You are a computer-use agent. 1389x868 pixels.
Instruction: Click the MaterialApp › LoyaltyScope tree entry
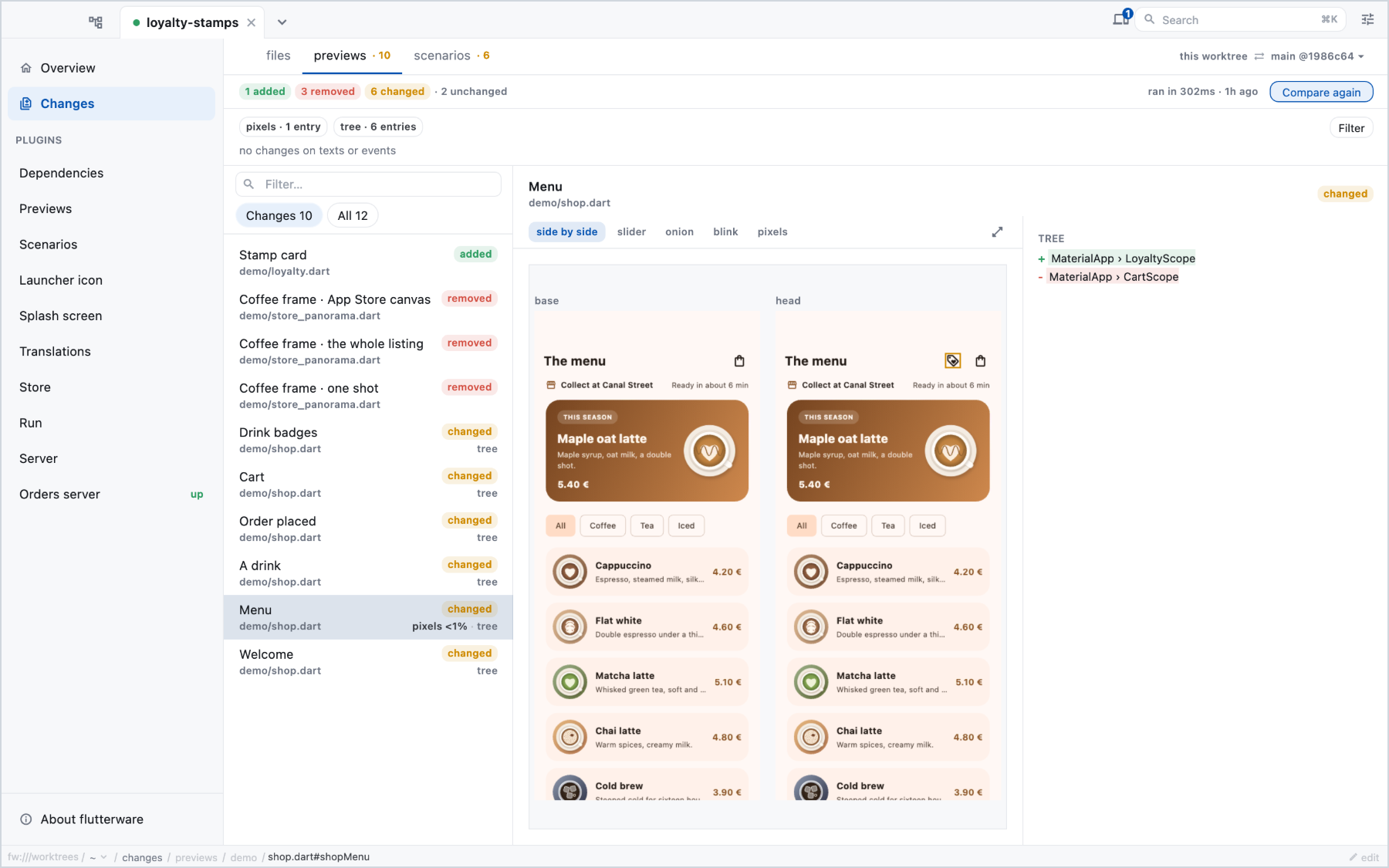1123,258
